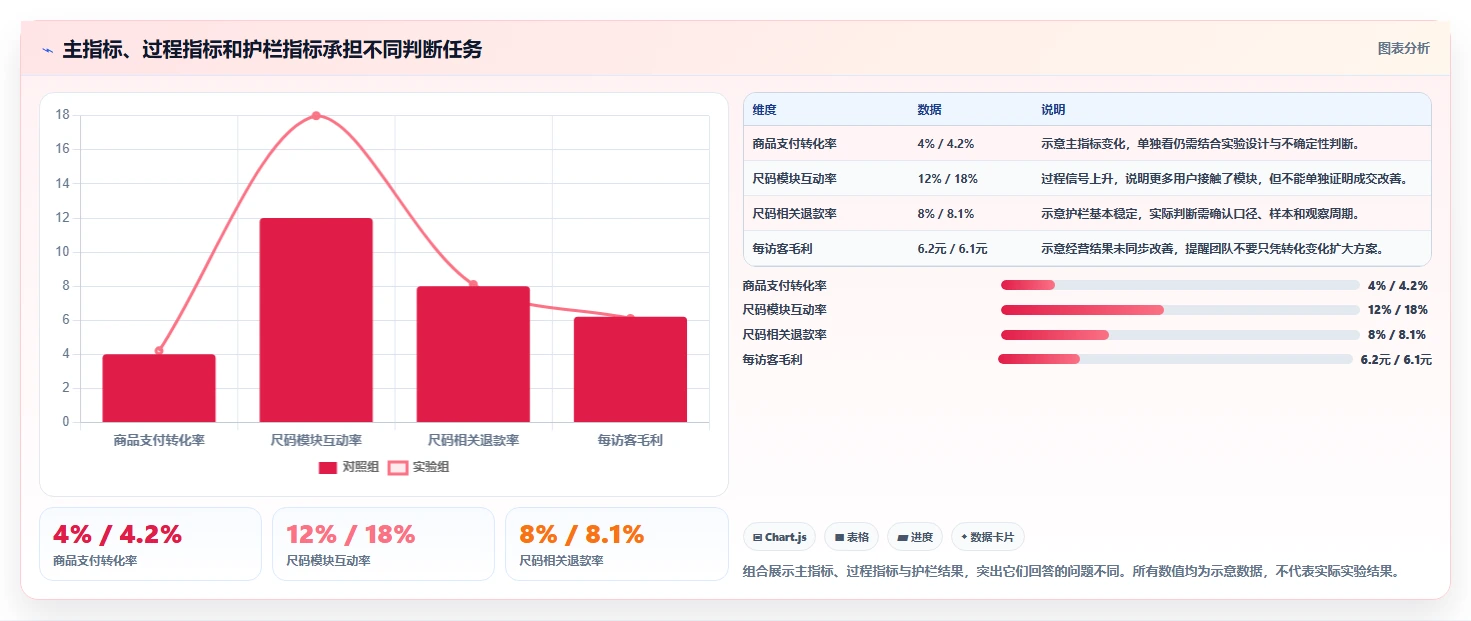Viewport: 1471px width, 621px height.
Task: Click the 进度 tag icon
Action: tap(902, 538)
